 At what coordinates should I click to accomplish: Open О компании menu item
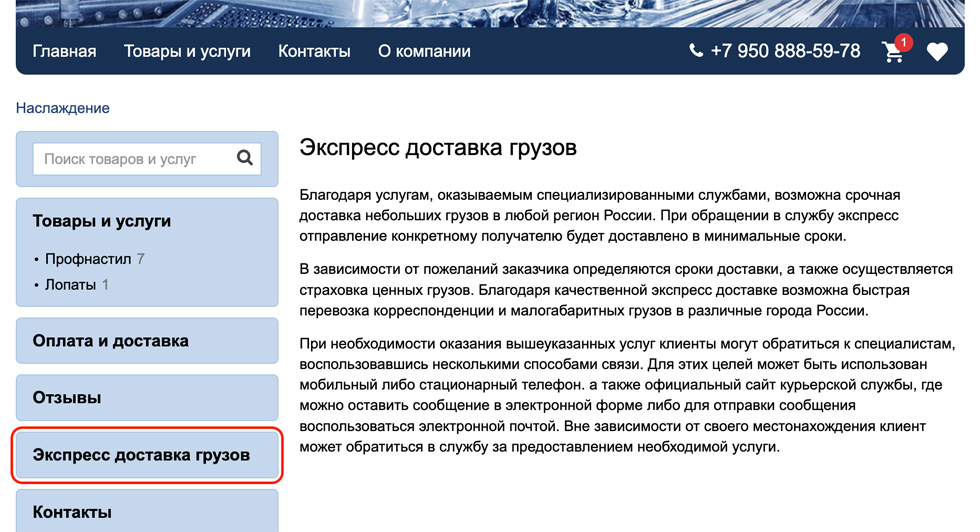[424, 51]
